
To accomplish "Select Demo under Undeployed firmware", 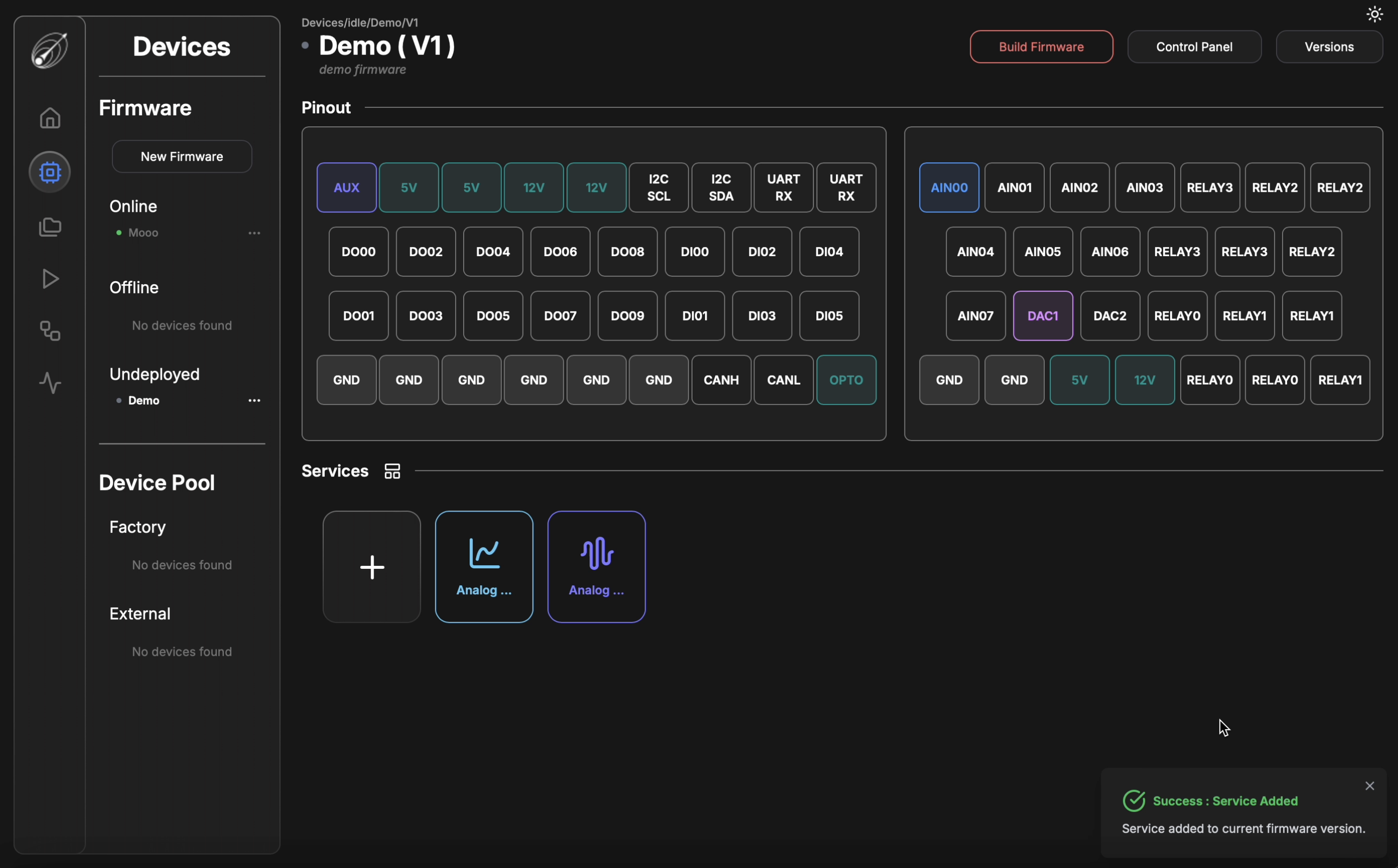I will pyautogui.click(x=143, y=401).
